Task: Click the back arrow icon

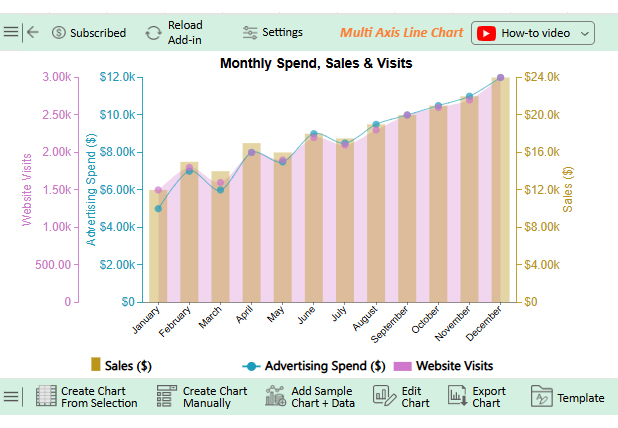Action: [x=33, y=32]
